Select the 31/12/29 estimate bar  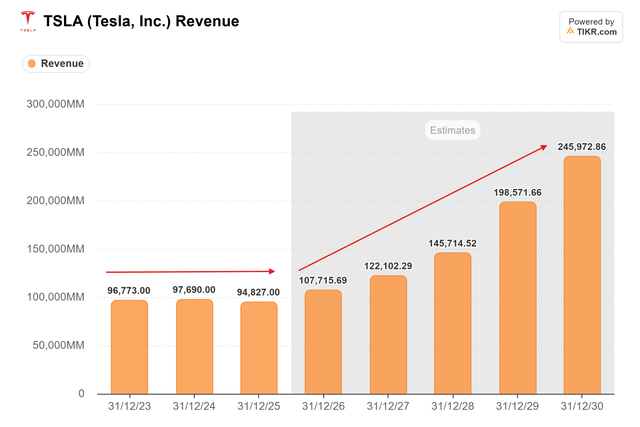[x=518, y=298]
